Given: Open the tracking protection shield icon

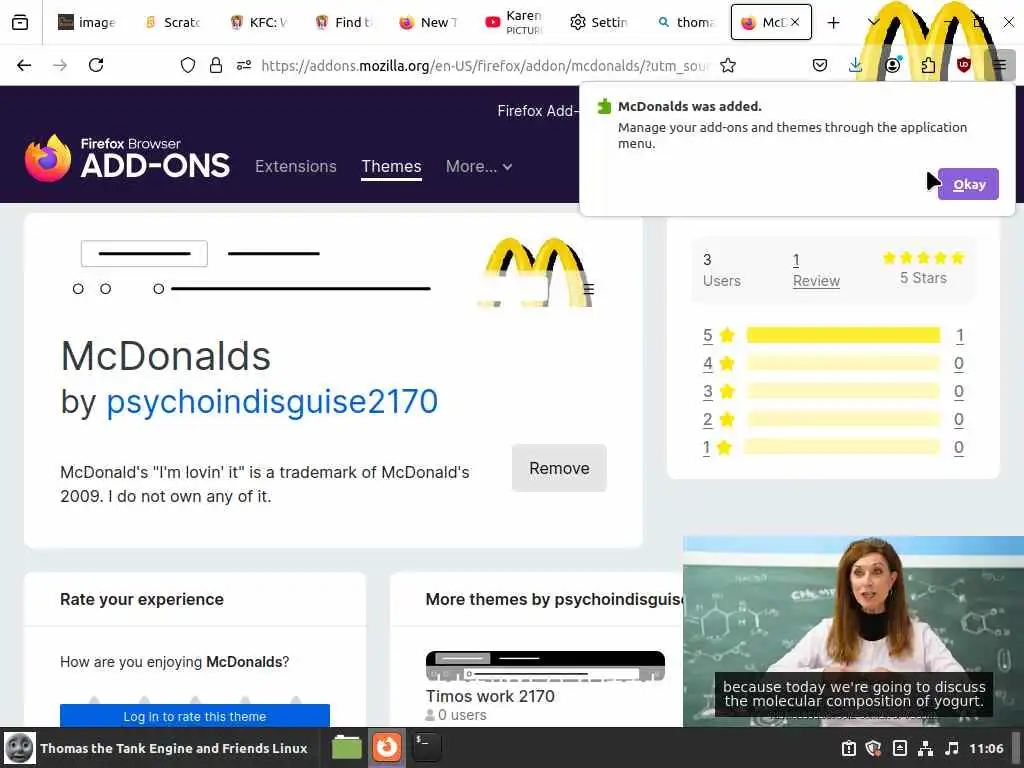Looking at the screenshot, I should (188, 65).
